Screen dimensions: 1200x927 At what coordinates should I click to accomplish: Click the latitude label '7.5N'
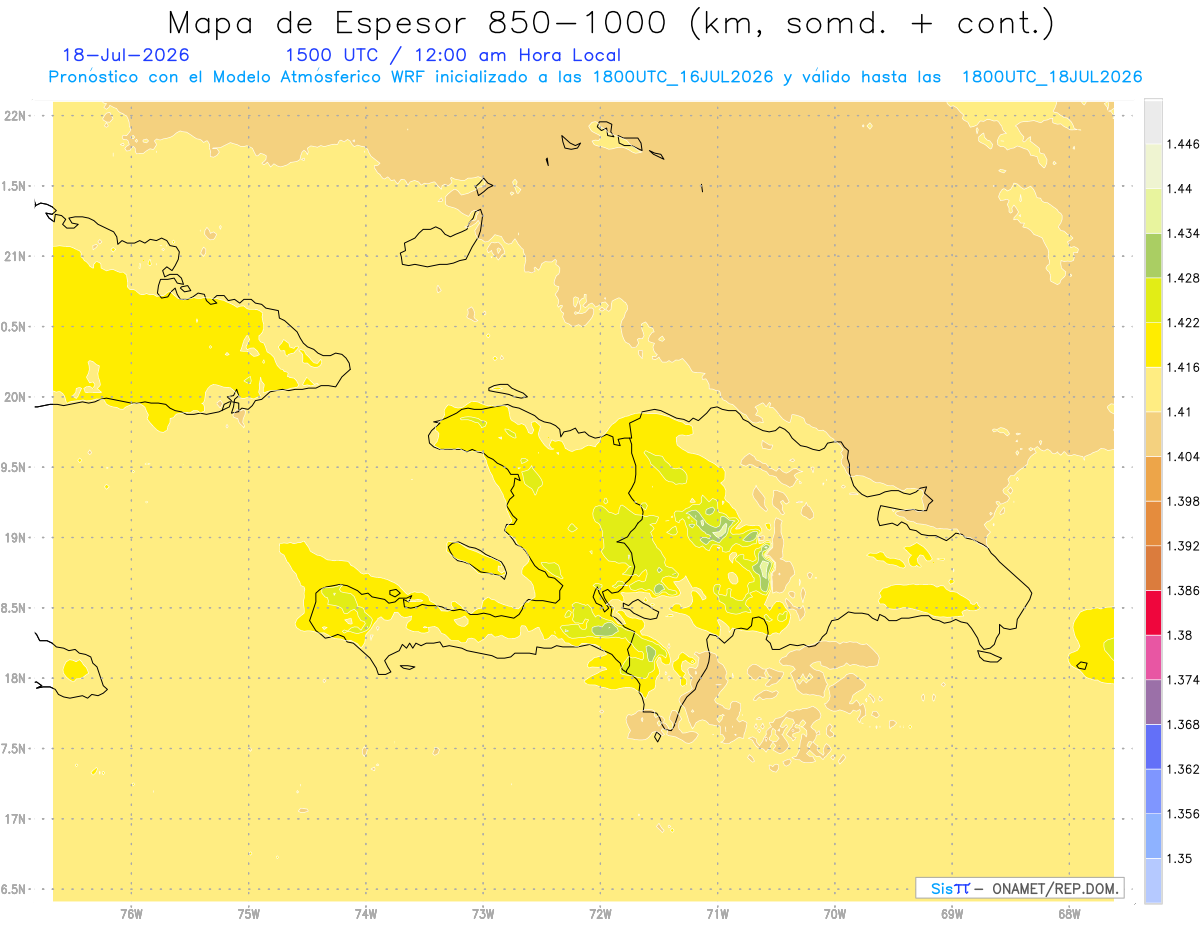15,749
